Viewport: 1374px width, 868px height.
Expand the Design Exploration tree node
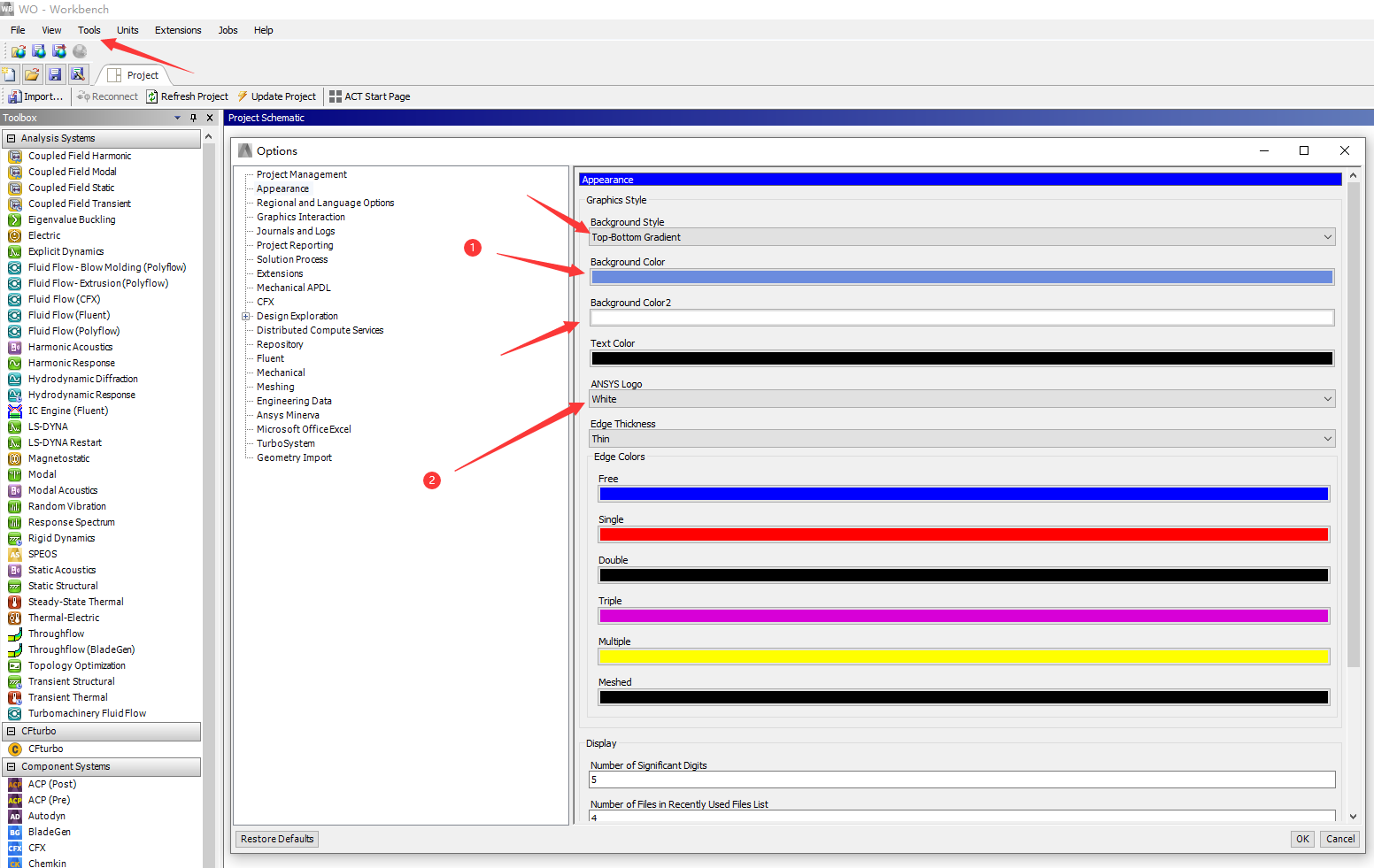click(245, 316)
